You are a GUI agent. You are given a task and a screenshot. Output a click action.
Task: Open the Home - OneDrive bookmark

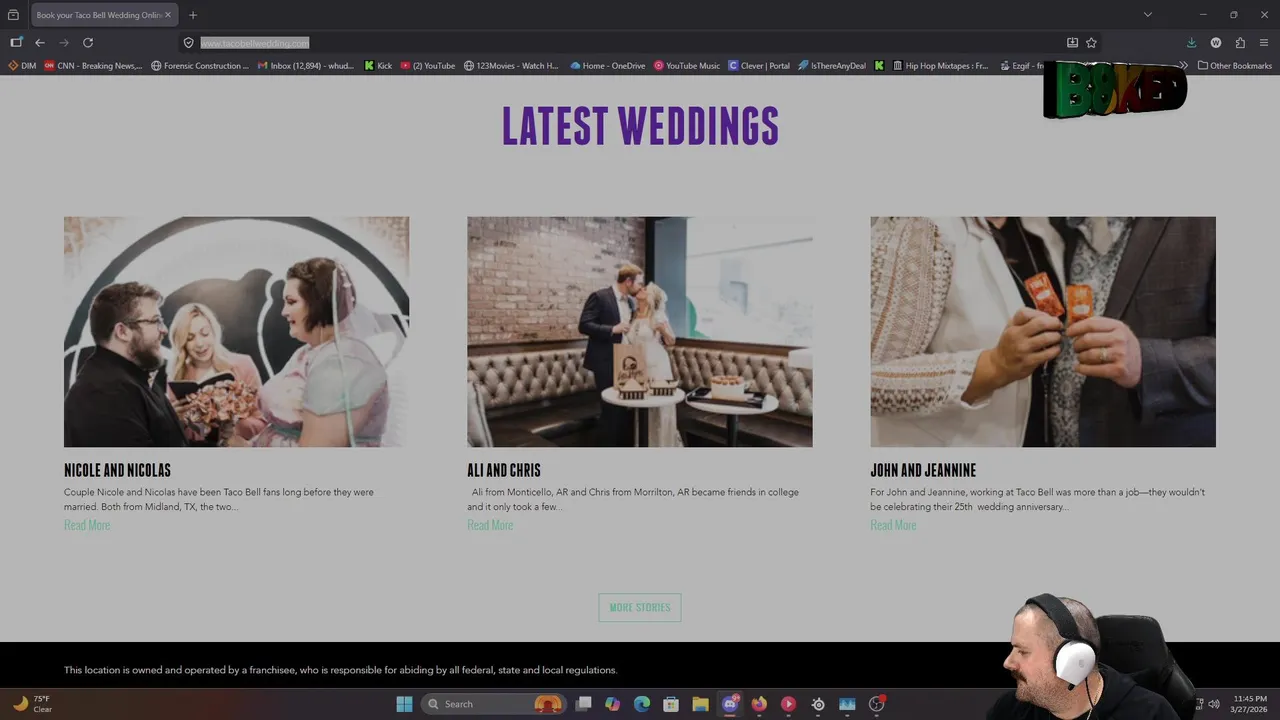pyautogui.click(x=607, y=66)
